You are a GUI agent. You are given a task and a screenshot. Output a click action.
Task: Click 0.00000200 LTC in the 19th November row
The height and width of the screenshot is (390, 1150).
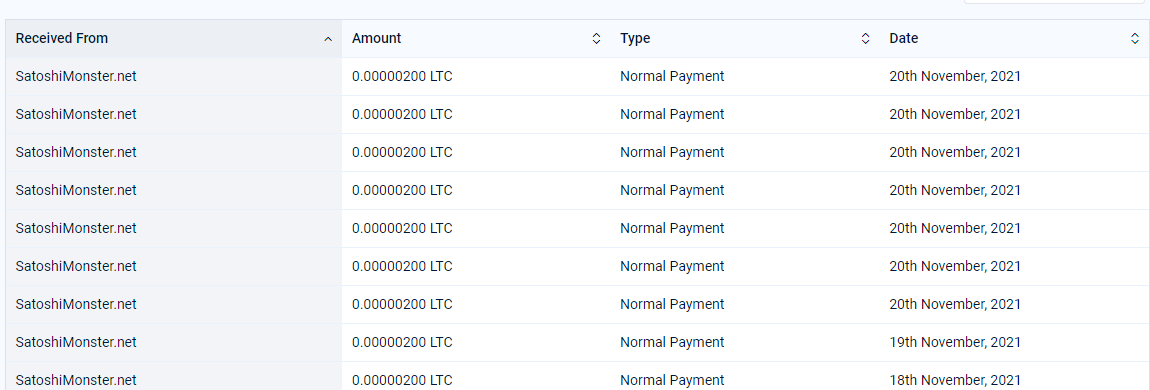(402, 342)
